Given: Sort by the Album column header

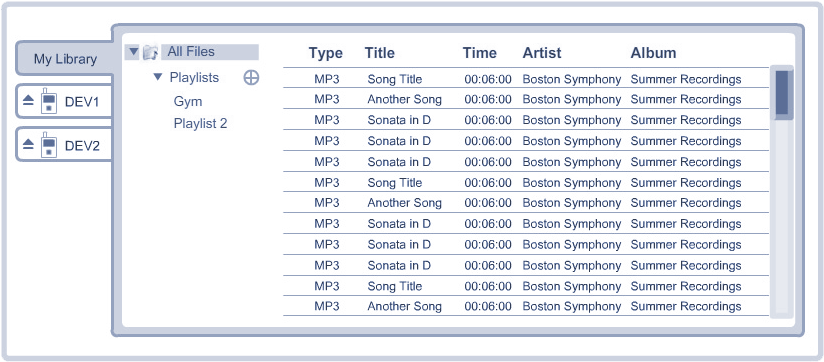Looking at the screenshot, I should point(653,53).
